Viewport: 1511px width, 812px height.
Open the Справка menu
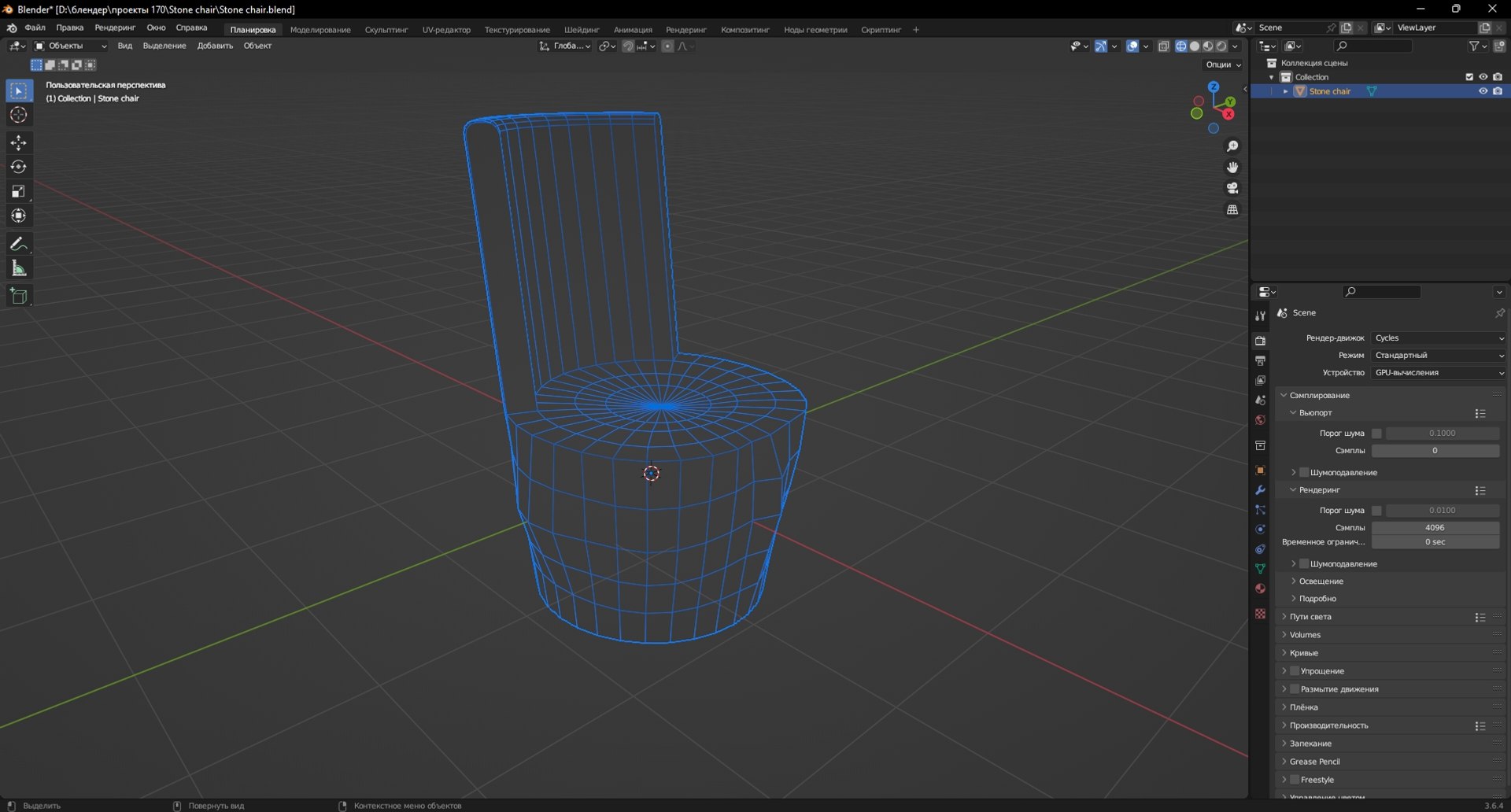pos(191,28)
